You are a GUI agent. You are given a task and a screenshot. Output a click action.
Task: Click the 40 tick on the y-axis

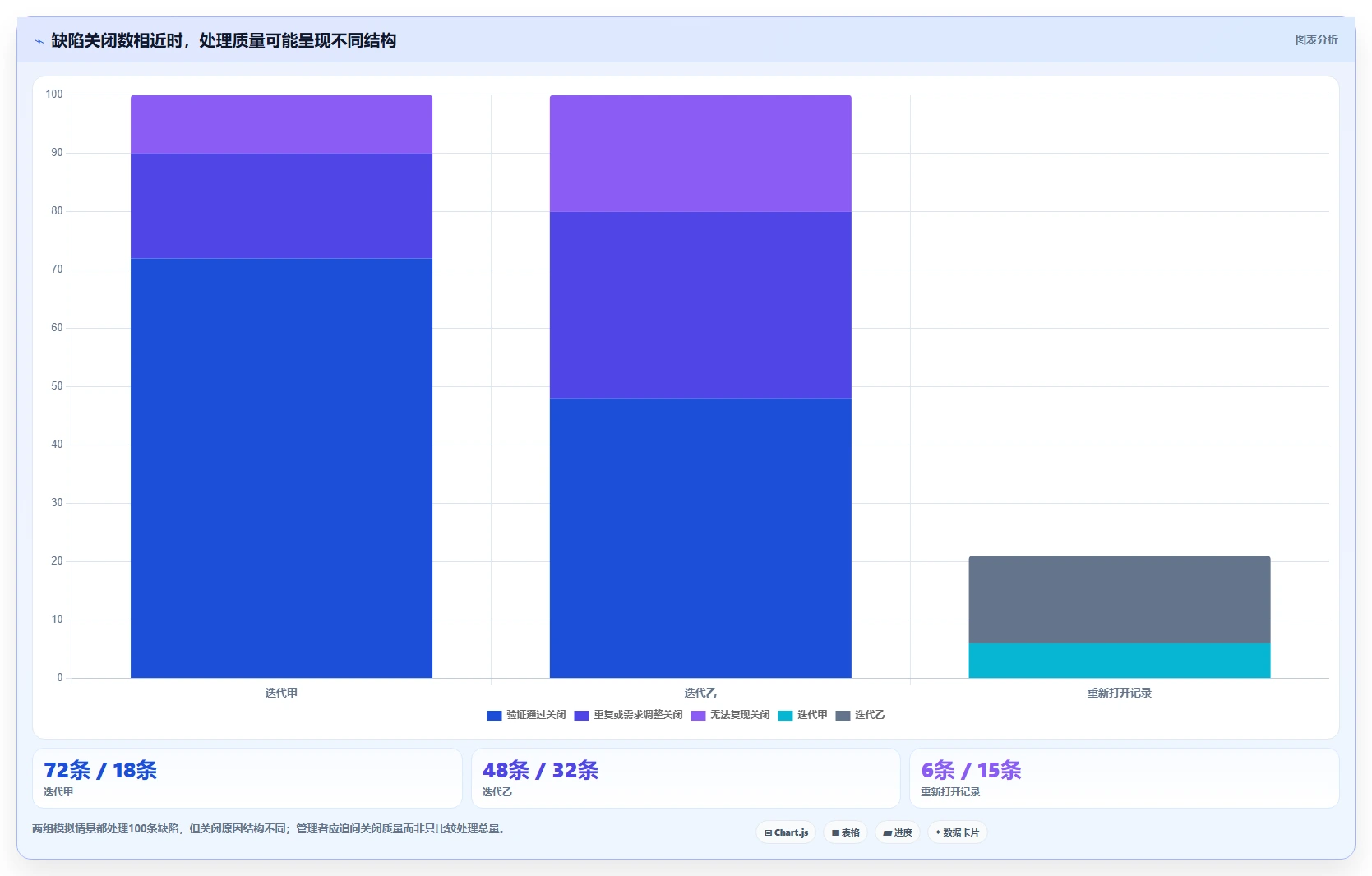point(57,445)
